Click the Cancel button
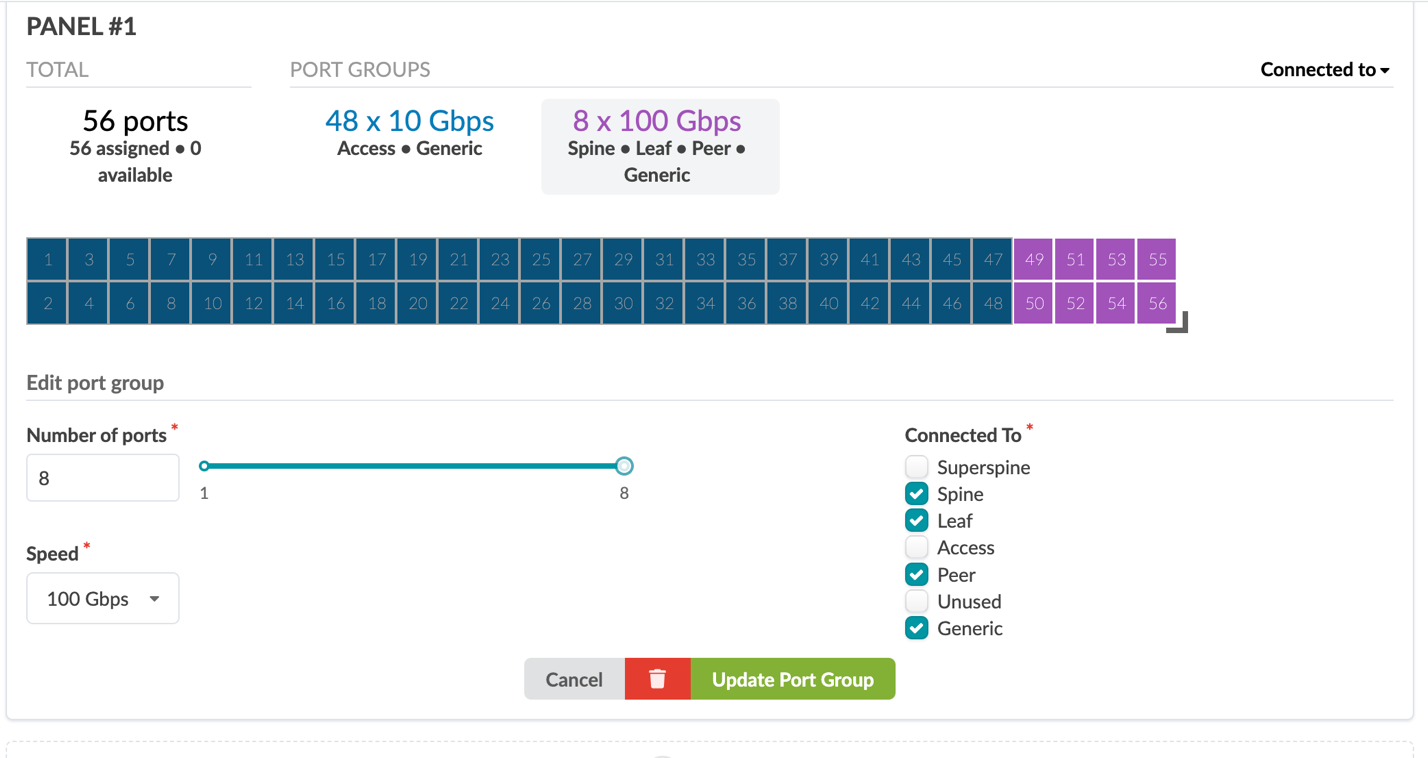The image size is (1428, 758). 574,679
